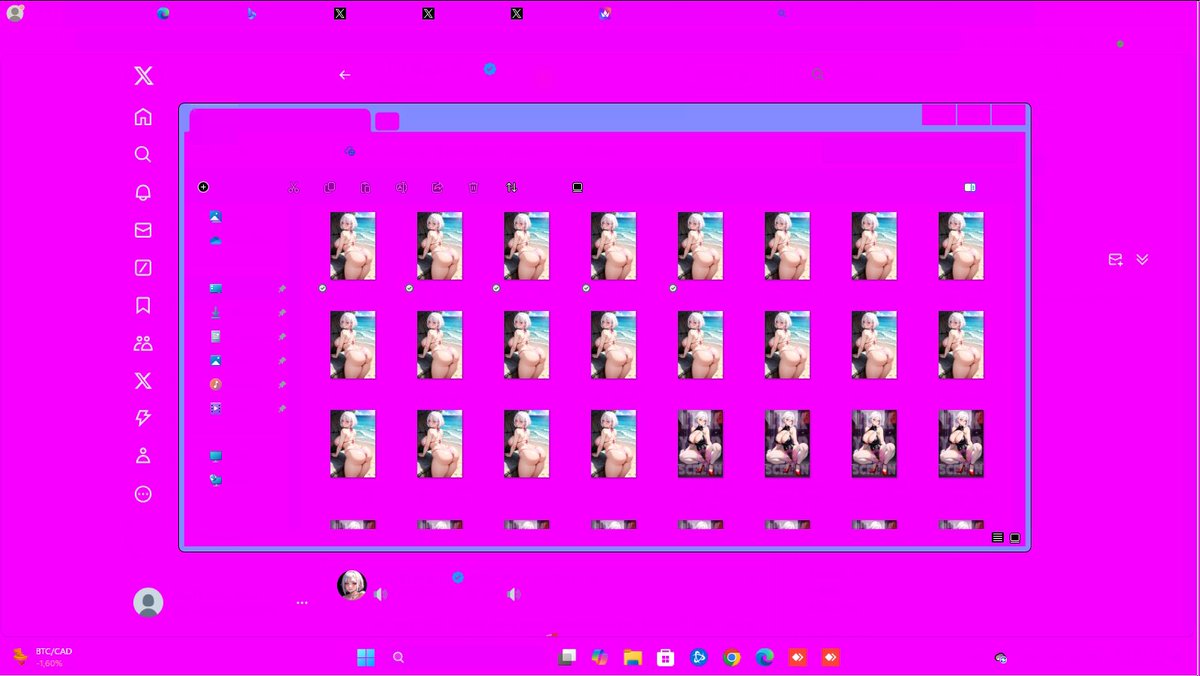The image size is (1200, 676).
Task: Open Google Chrome from the taskbar
Action: click(732, 657)
